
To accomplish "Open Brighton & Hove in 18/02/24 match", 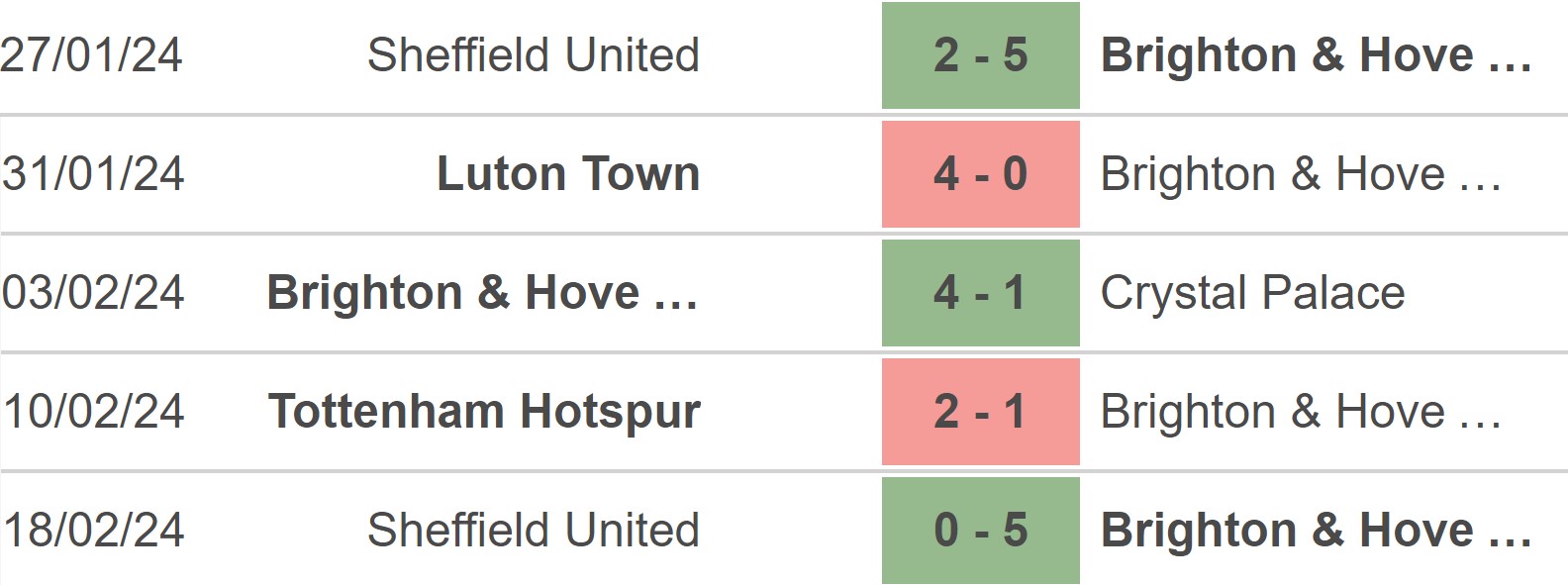I will [x=1317, y=531].
